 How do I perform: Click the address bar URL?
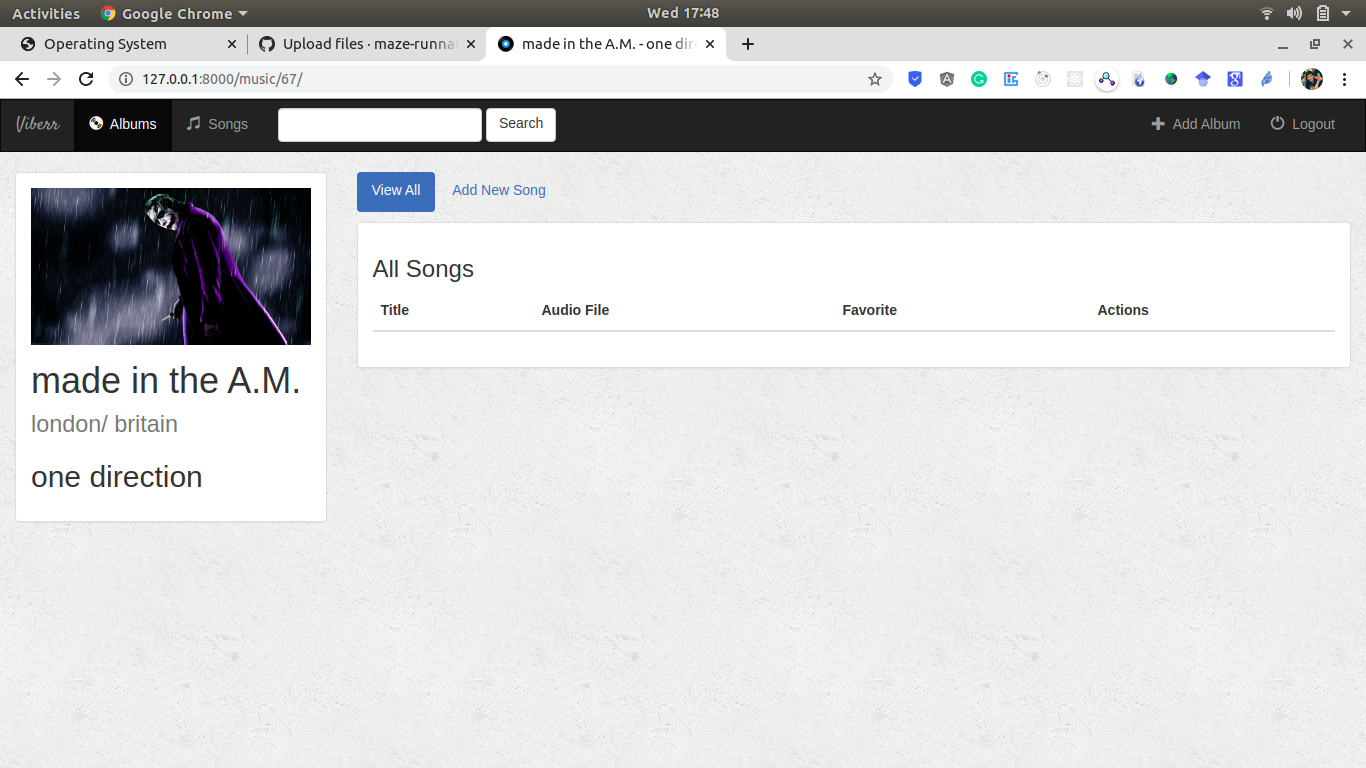click(222, 79)
